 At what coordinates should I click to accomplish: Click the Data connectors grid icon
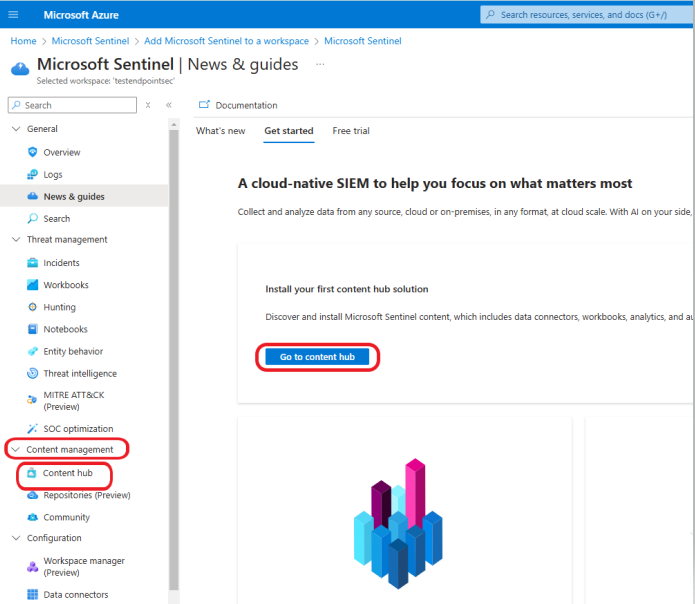[x=32, y=594]
